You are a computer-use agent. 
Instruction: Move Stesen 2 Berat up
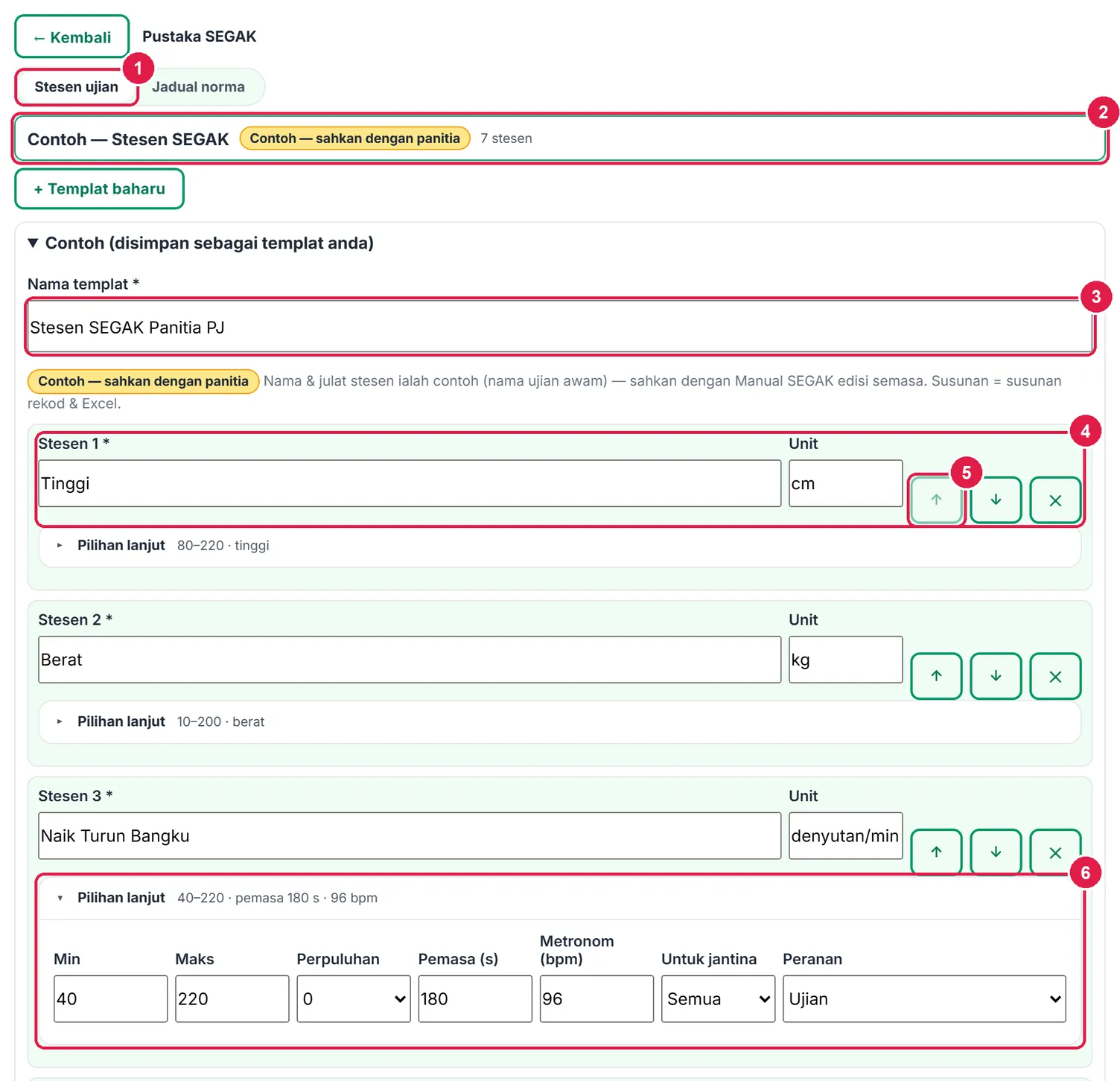point(936,676)
